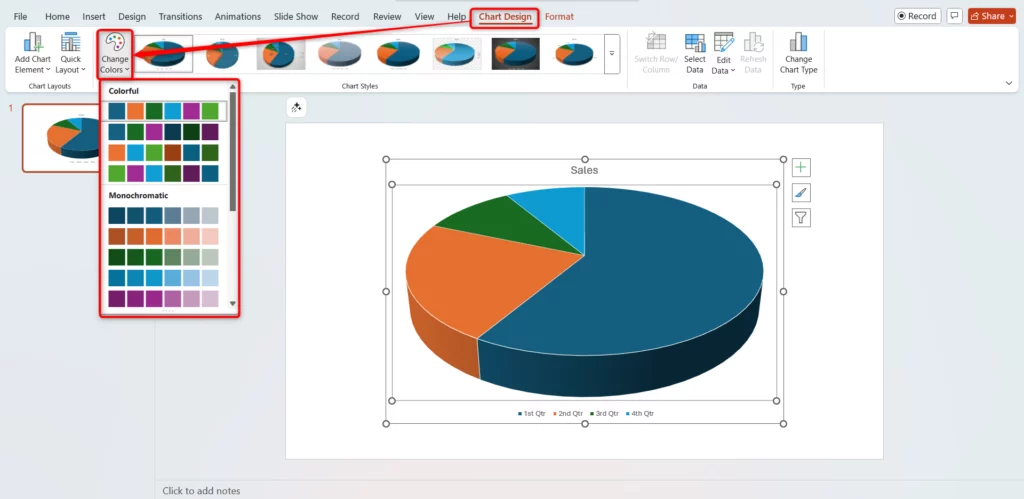The width and height of the screenshot is (1024, 499).
Task: Expand the chart styles gallery arrow
Action: pyautogui.click(x=612, y=53)
